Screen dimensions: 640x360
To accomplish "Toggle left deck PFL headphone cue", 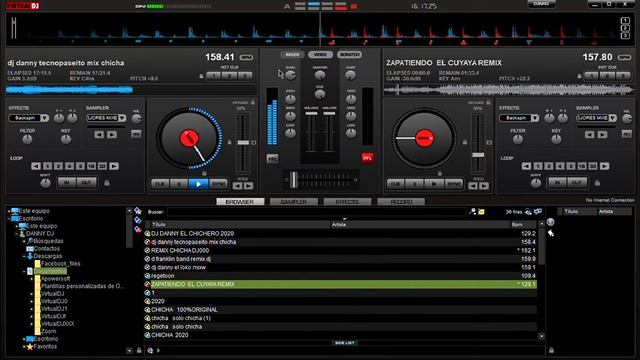I will [272, 158].
